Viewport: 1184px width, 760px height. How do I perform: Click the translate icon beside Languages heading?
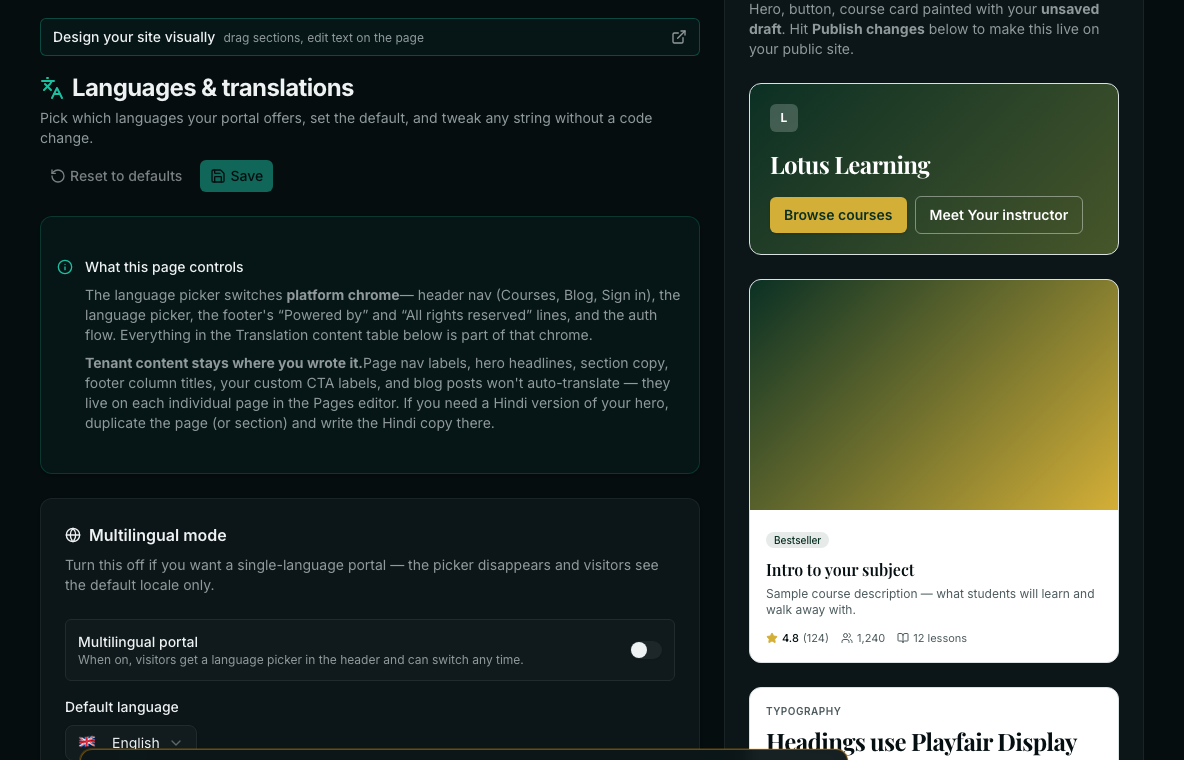click(52, 88)
